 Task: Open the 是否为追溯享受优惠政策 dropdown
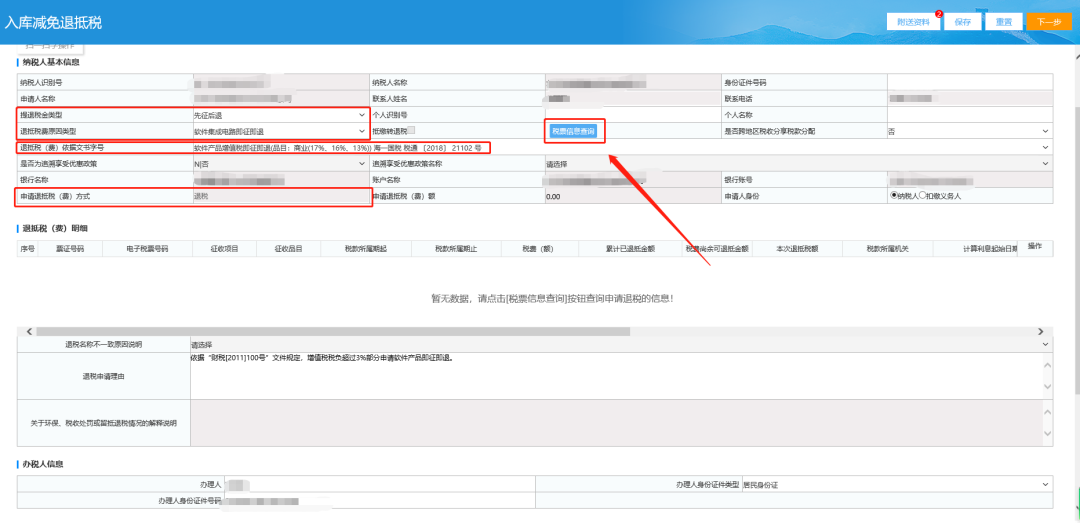click(x=280, y=163)
